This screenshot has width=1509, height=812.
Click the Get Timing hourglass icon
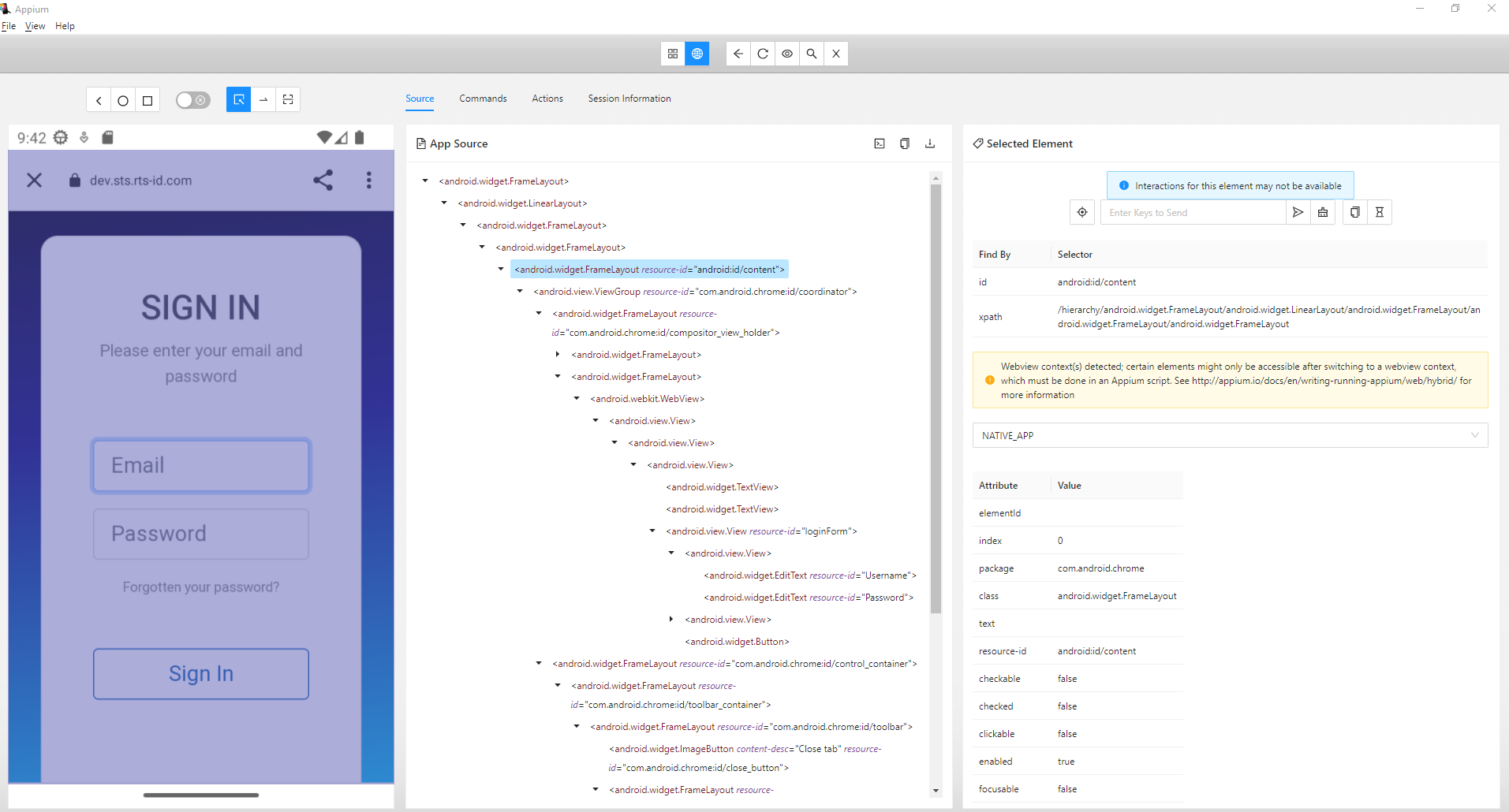pyautogui.click(x=1380, y=212)
